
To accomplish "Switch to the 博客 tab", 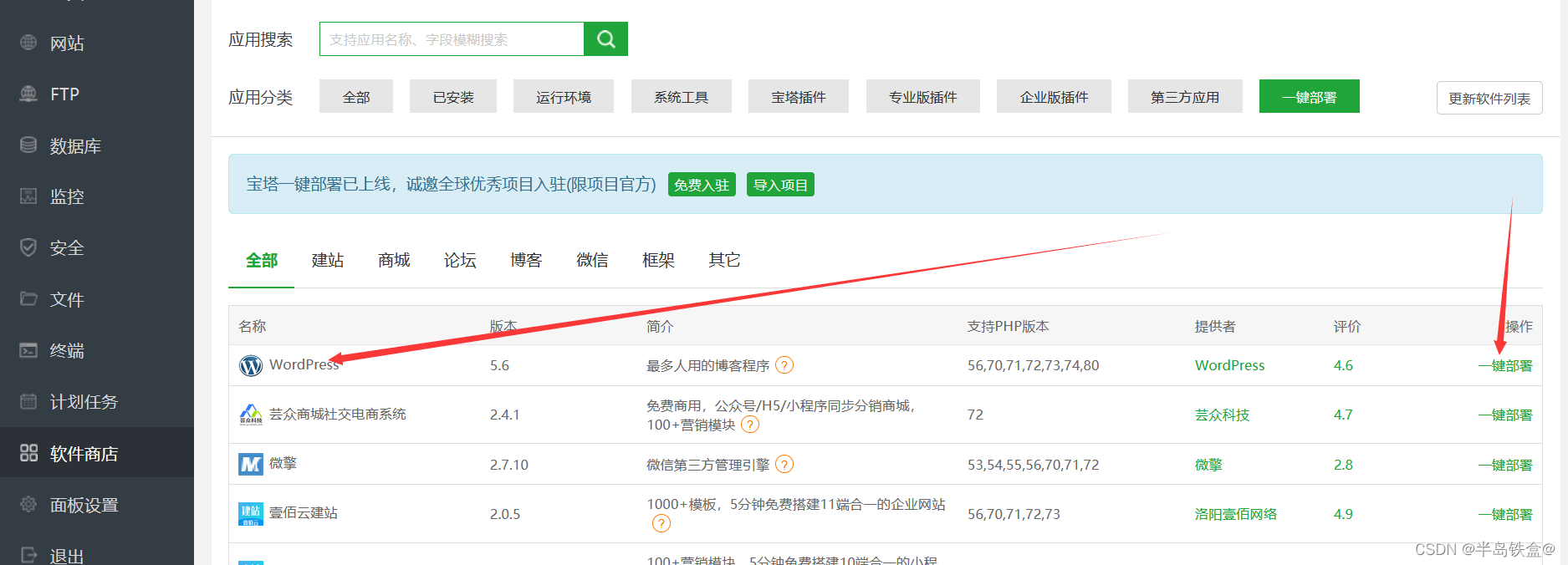I will (x=526, y=260).
